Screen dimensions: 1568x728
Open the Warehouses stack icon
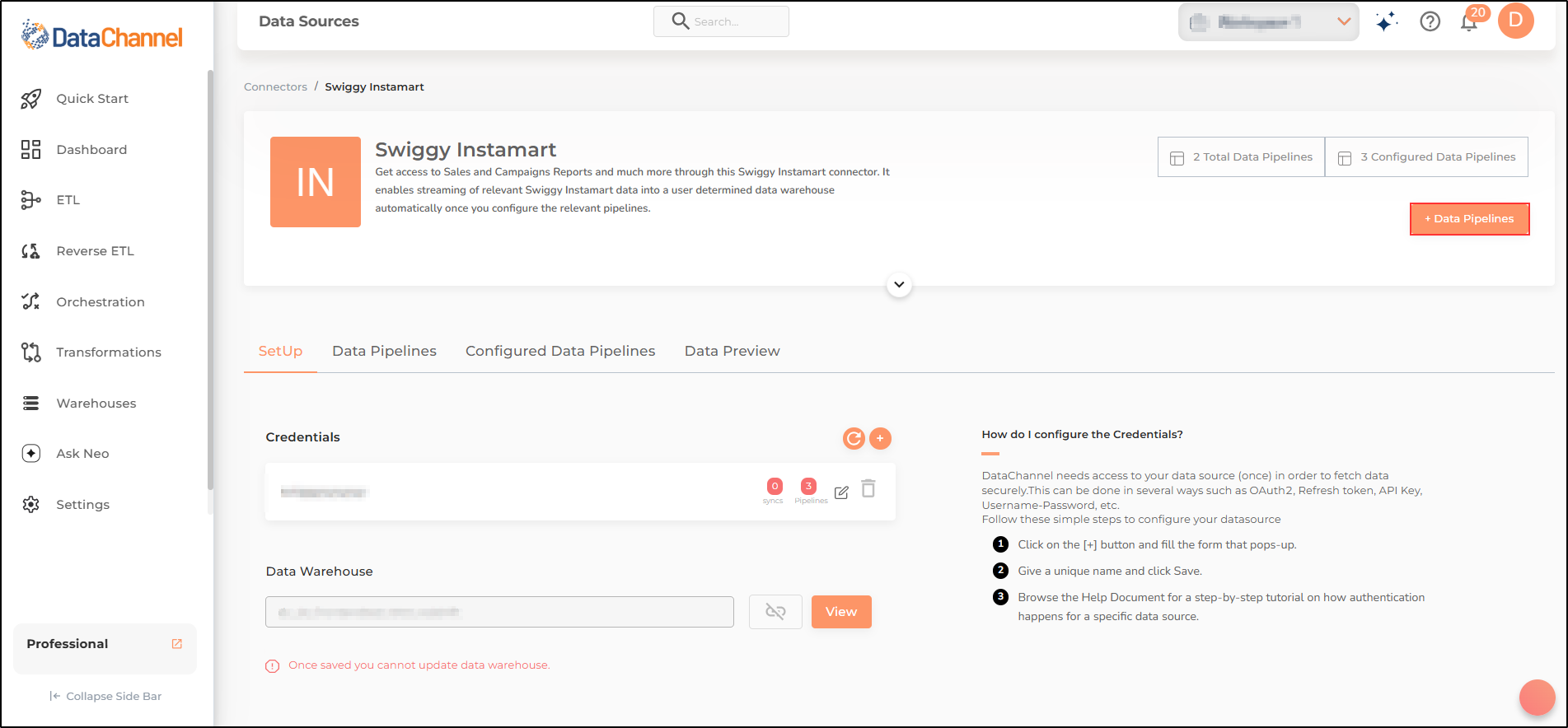(31, 404)
